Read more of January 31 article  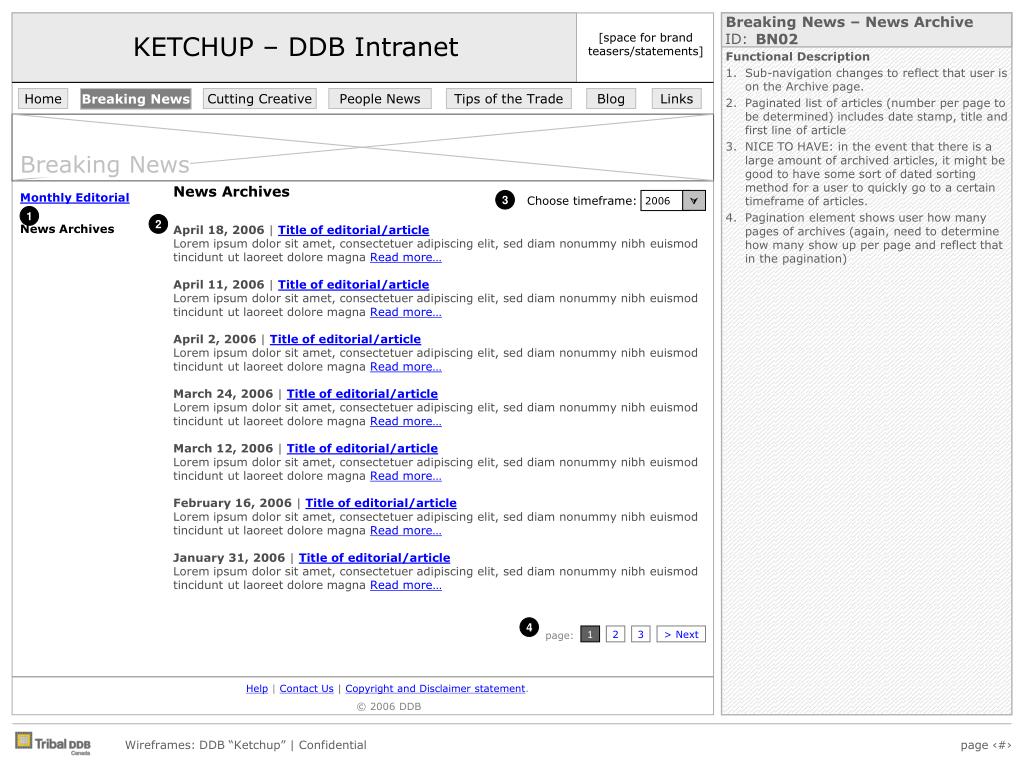406,585
